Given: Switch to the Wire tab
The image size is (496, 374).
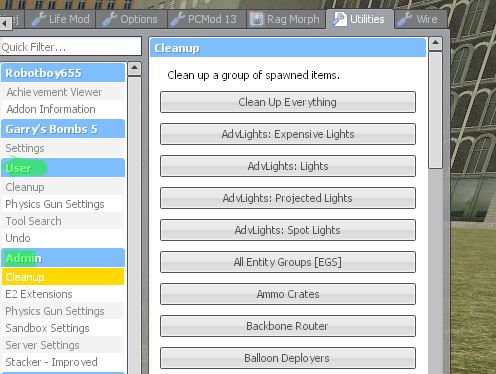Looking at the screenshot, I should click(421, 19).
